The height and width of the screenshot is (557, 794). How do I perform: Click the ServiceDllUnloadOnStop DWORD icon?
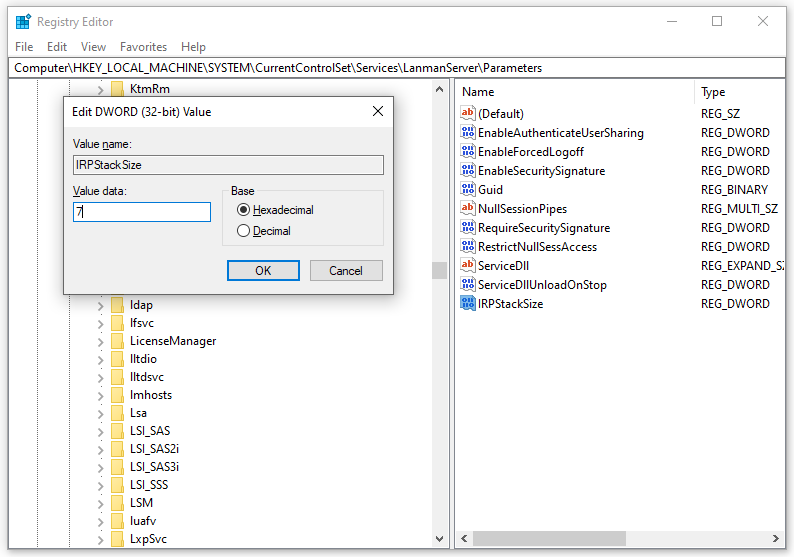pyautogui.click(x=467, y=285)
